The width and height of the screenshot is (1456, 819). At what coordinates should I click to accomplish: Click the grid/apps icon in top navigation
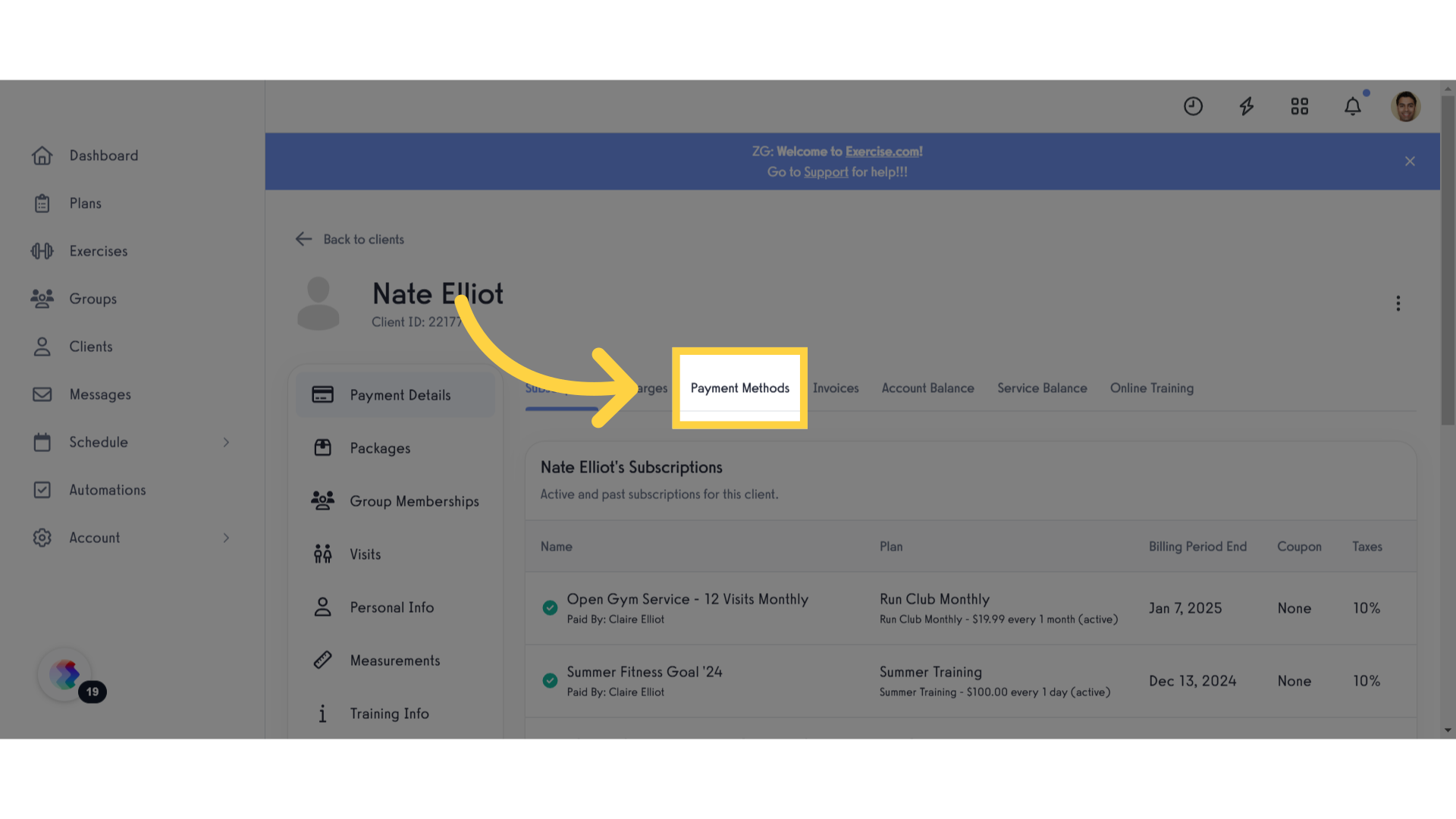(1299, 106)
